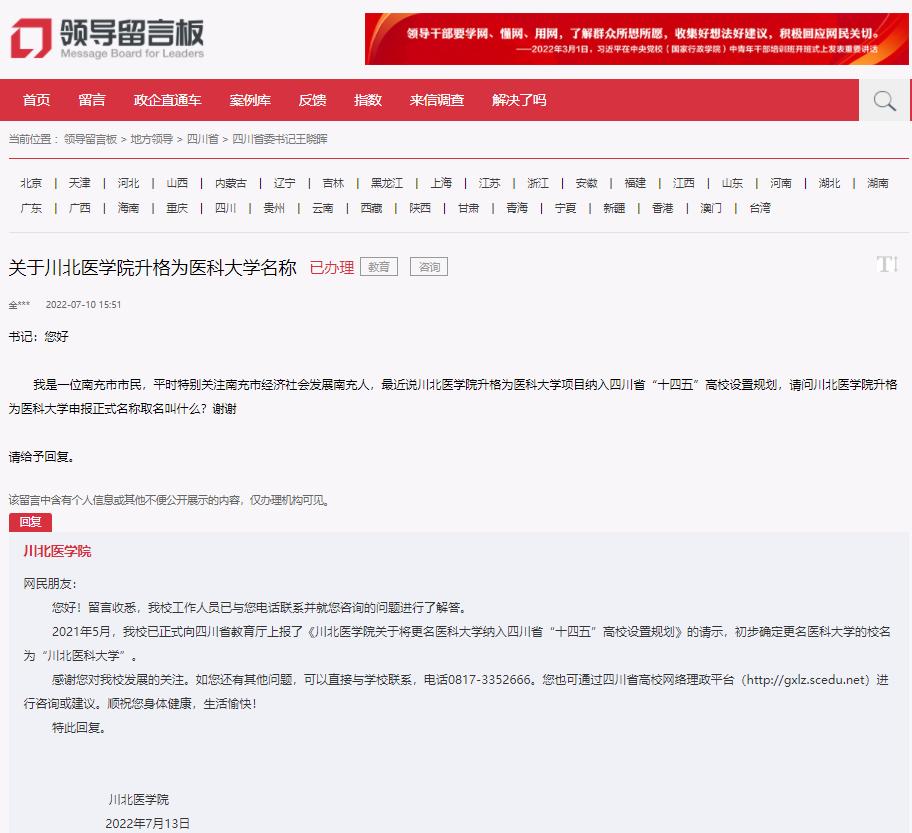Click the 教育 tag on the message
Image resolution: width=912 pixels, height=833 pixels.
pyautogui.click(x=378, y=267)
